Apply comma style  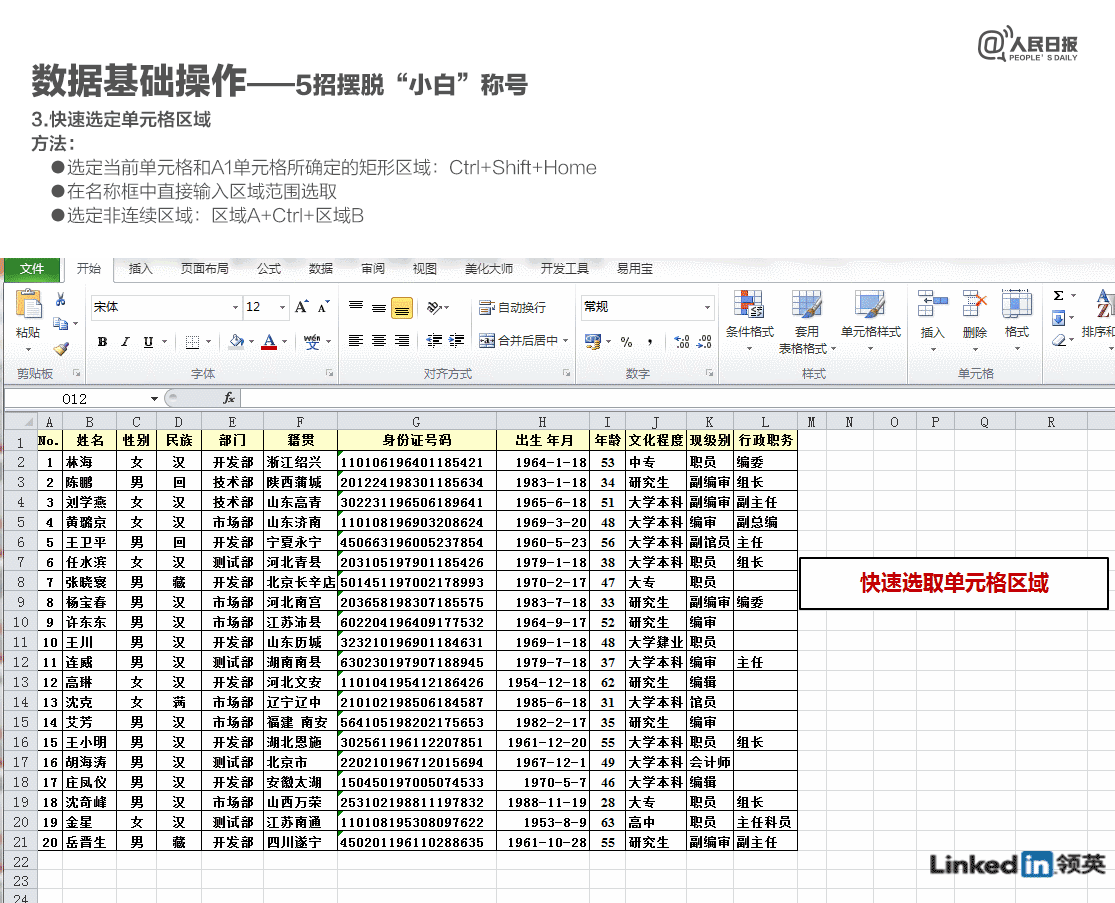(649, 342)
